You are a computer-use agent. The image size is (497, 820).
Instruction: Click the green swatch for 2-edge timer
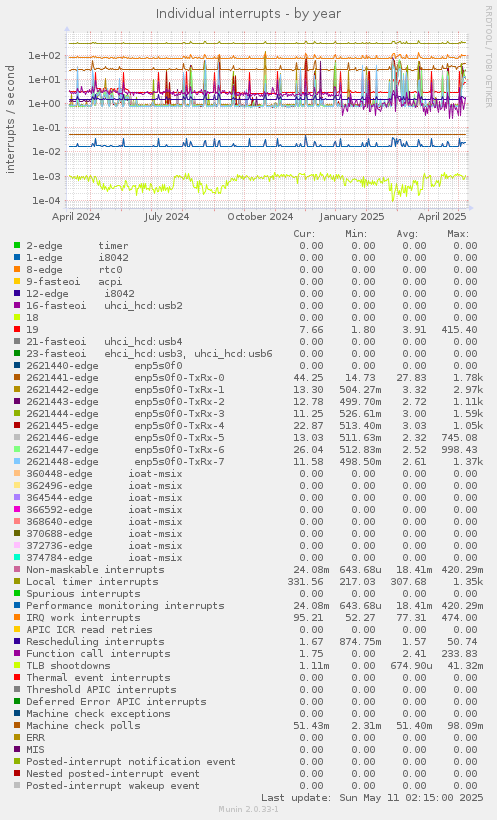(x=17, y=245)
